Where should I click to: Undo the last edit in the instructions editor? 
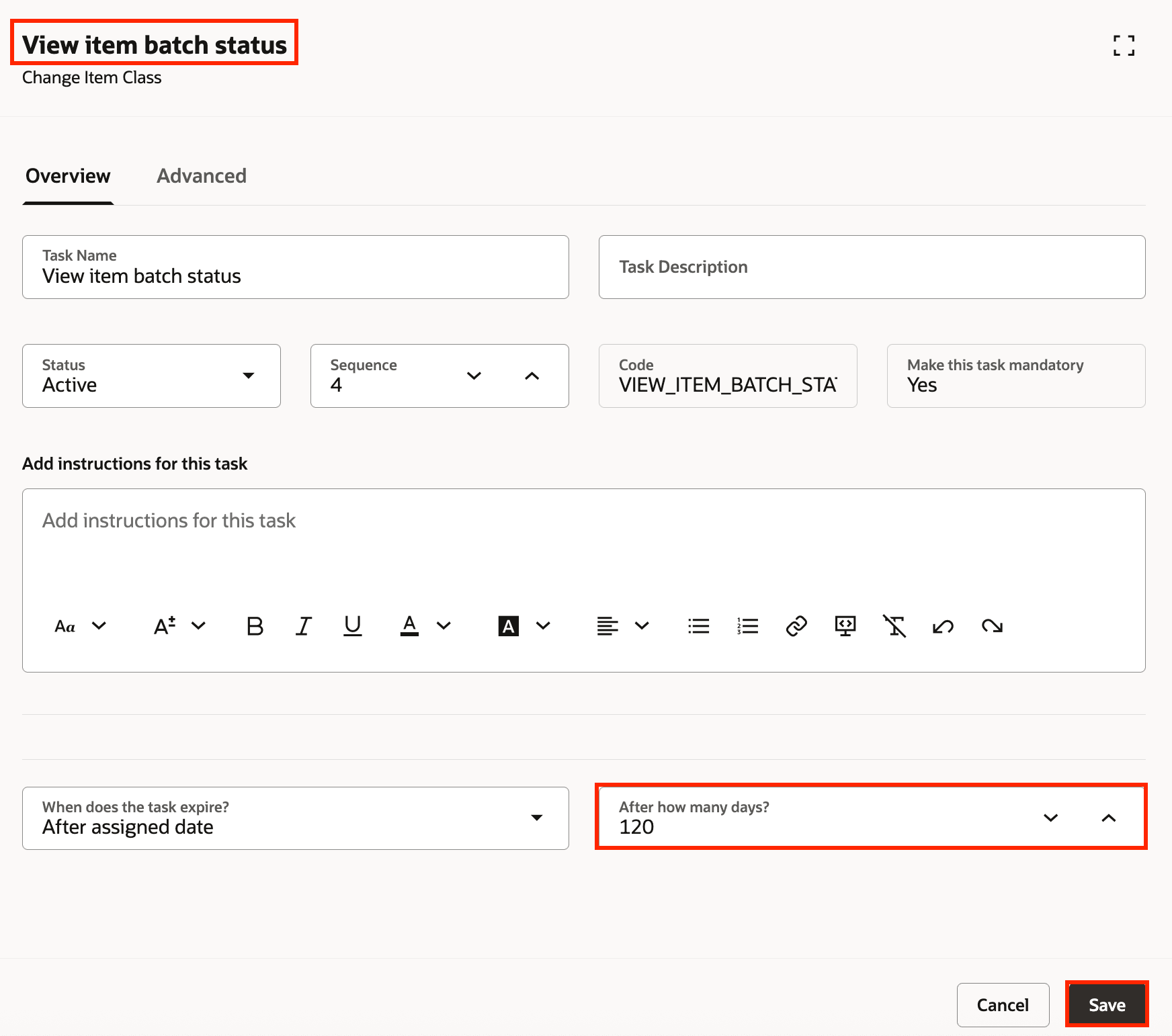tap(944, 625)
